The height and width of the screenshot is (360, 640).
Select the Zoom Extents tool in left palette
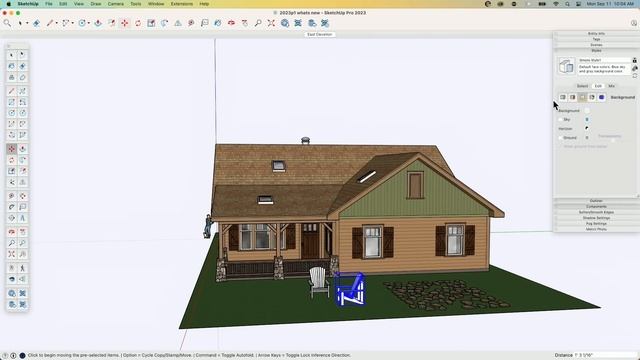click(x=11, y=254)
